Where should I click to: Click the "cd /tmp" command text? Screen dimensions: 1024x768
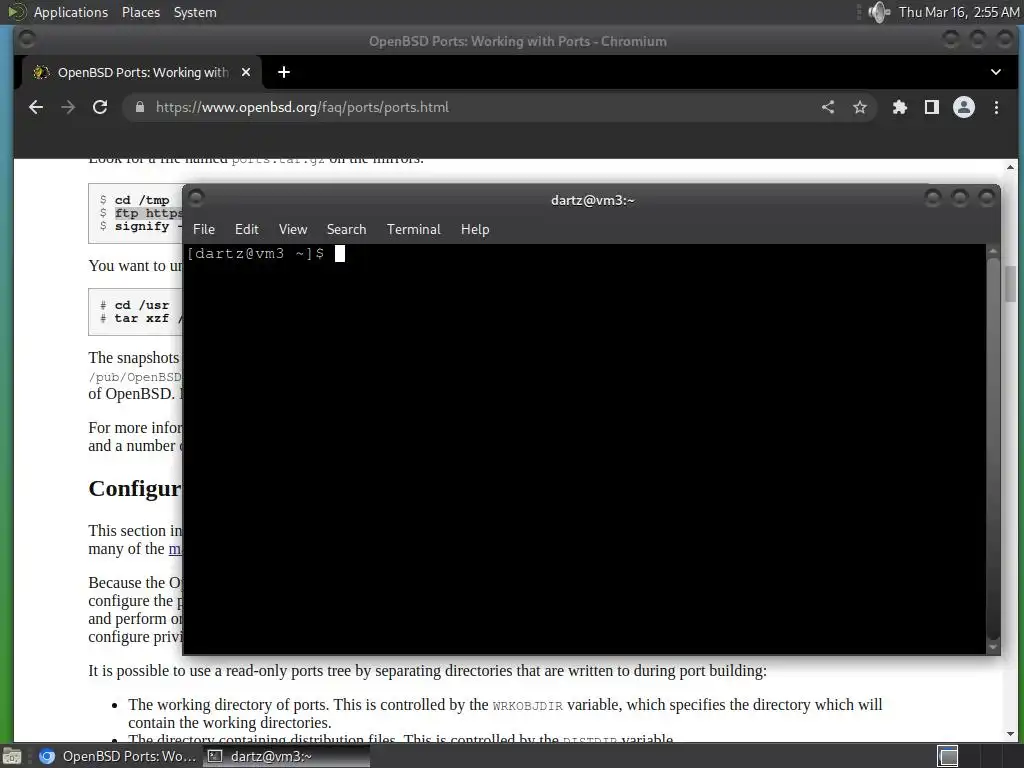[x=142, y=200]
